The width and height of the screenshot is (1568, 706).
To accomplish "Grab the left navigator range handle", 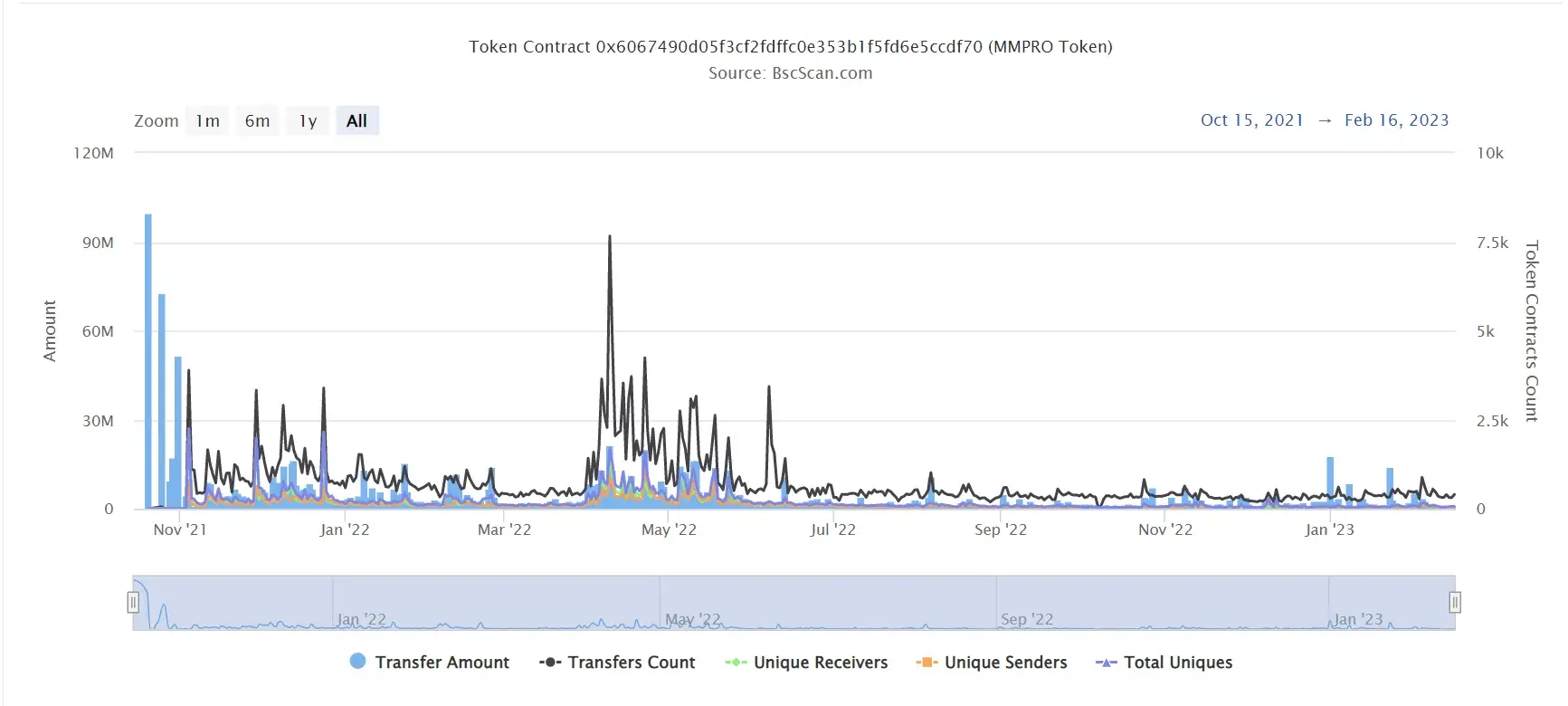I will 133,602.
